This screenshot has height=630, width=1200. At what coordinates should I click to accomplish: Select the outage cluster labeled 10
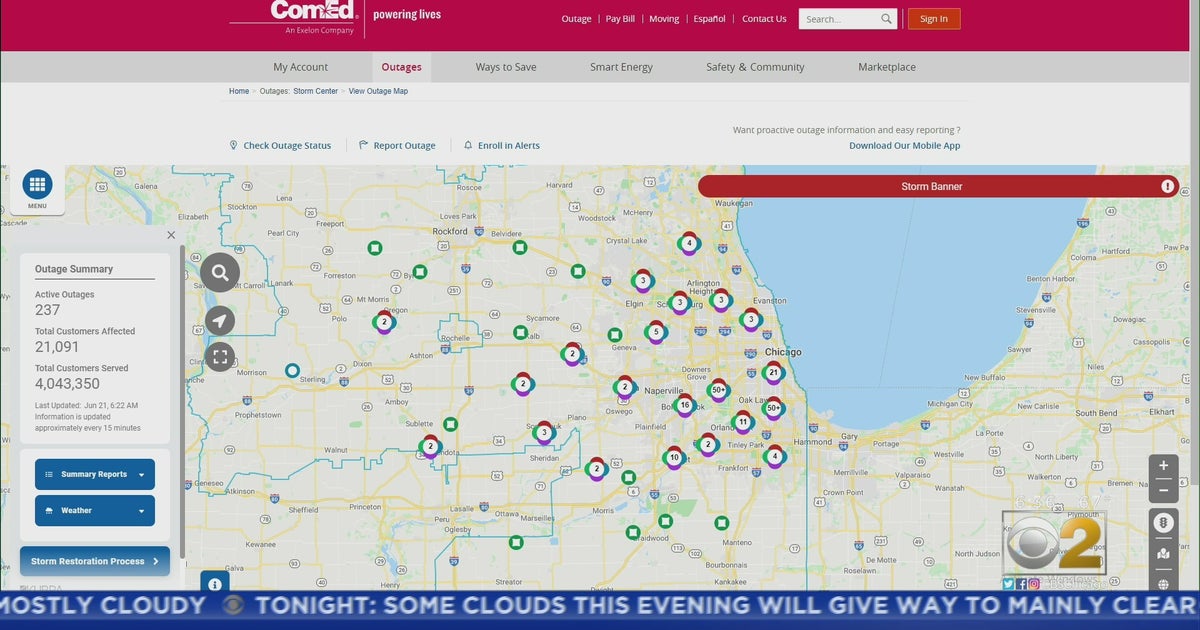click(x=674, y=458)
